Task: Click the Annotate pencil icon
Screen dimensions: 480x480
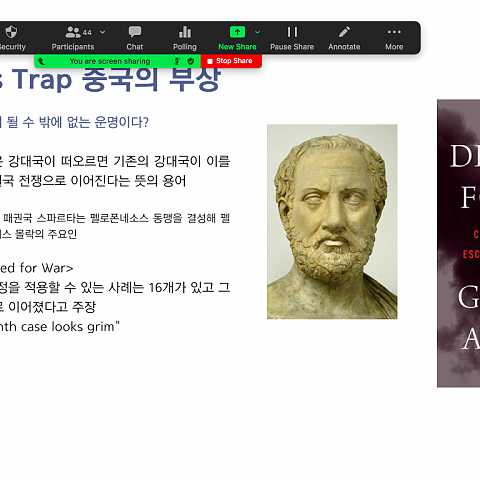Action: click(x=344, y=32)
